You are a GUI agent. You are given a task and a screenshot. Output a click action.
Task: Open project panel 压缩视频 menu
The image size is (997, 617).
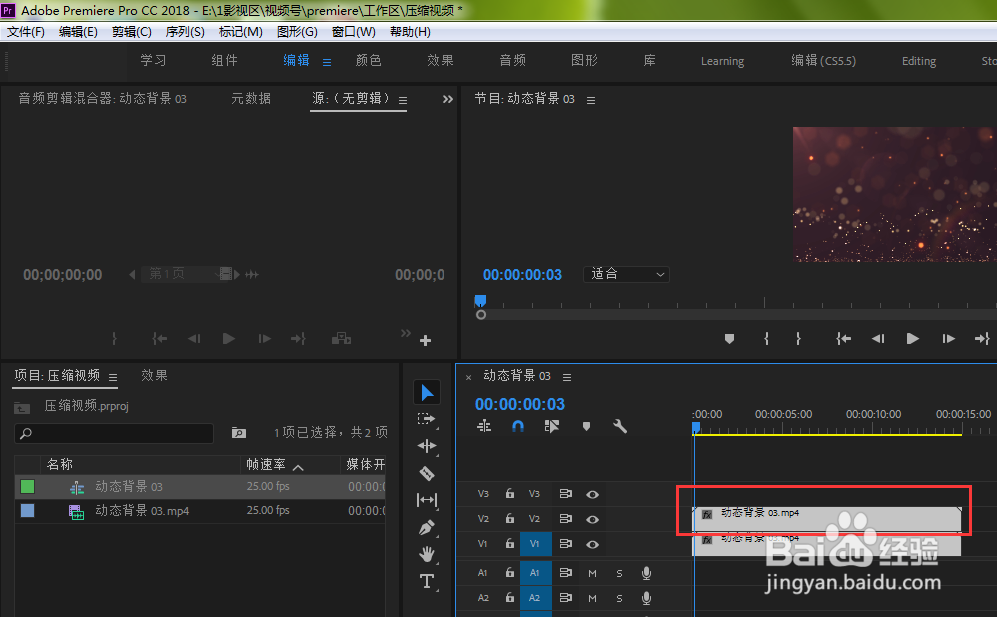[x=113, y=377]
